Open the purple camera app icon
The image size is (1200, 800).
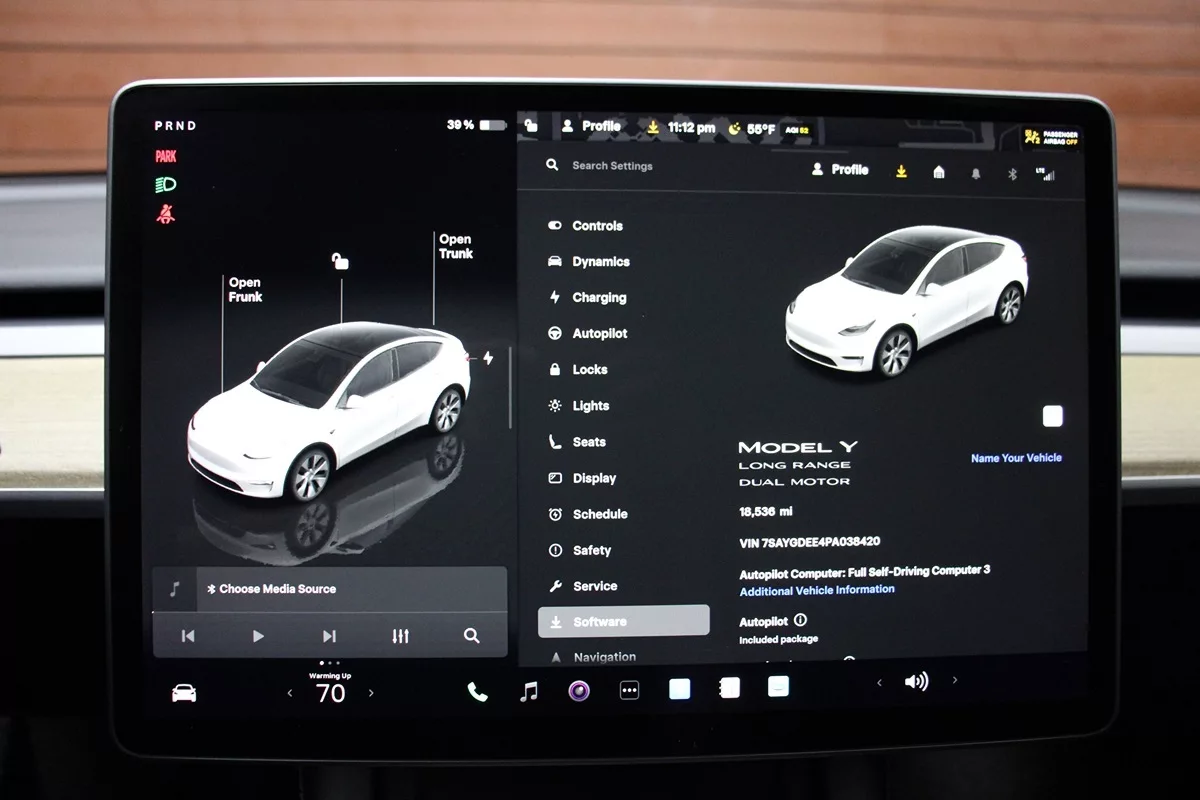tap(579, 690)
